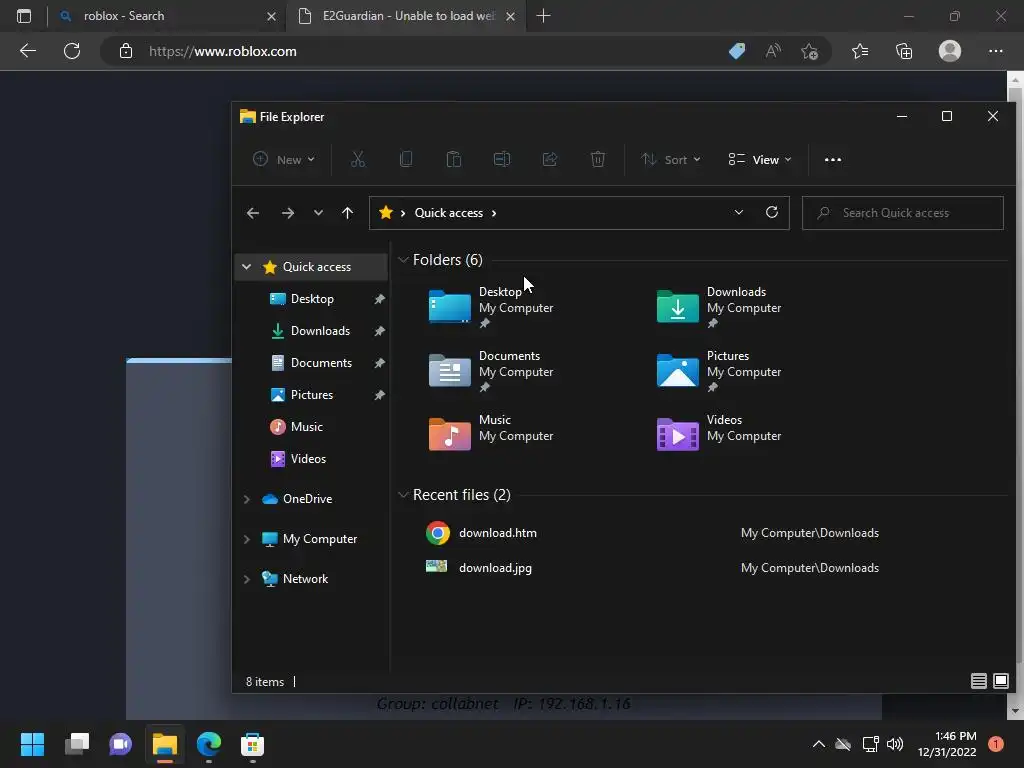Show hidden tray icons chevron
Screen dimensions: 1024x768
tap(818, 744)
